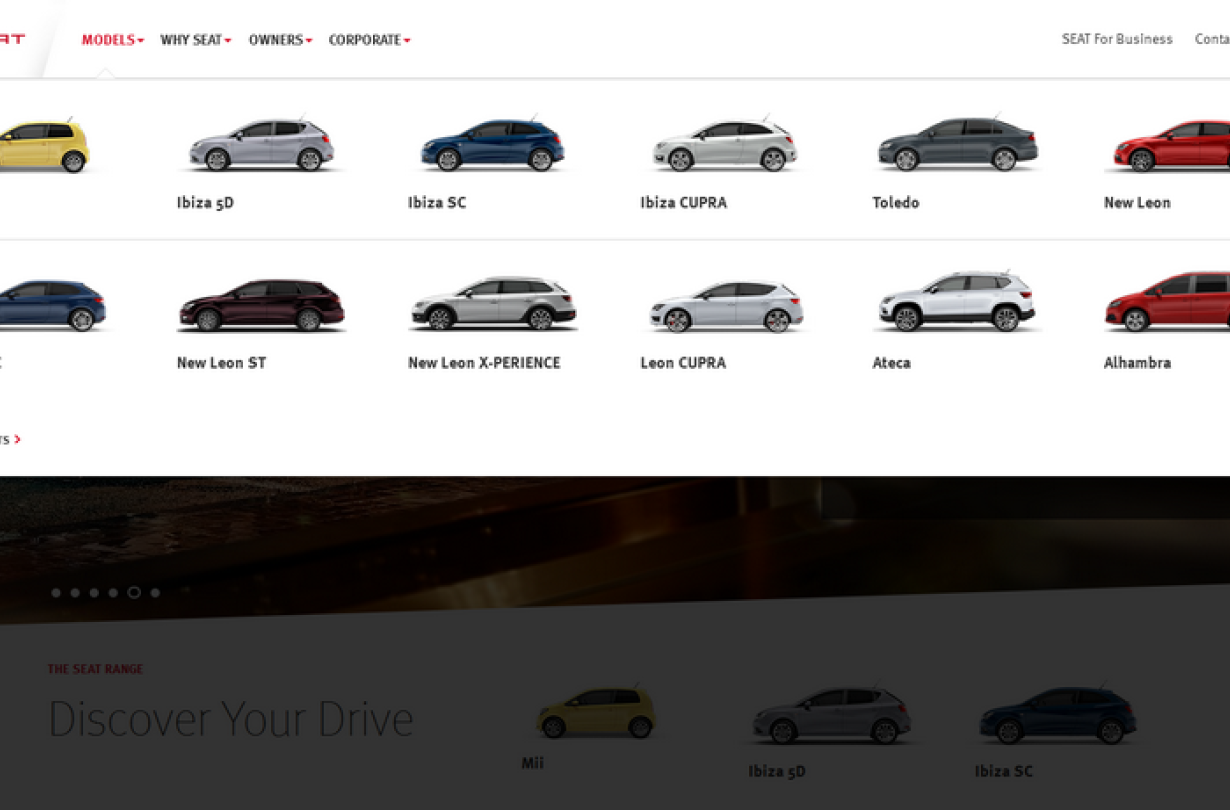Select the Ibiza 5D thumbnail under Discover Your Drive
This screenshot has width=1230, height=810.
click(x=831, y=716)
